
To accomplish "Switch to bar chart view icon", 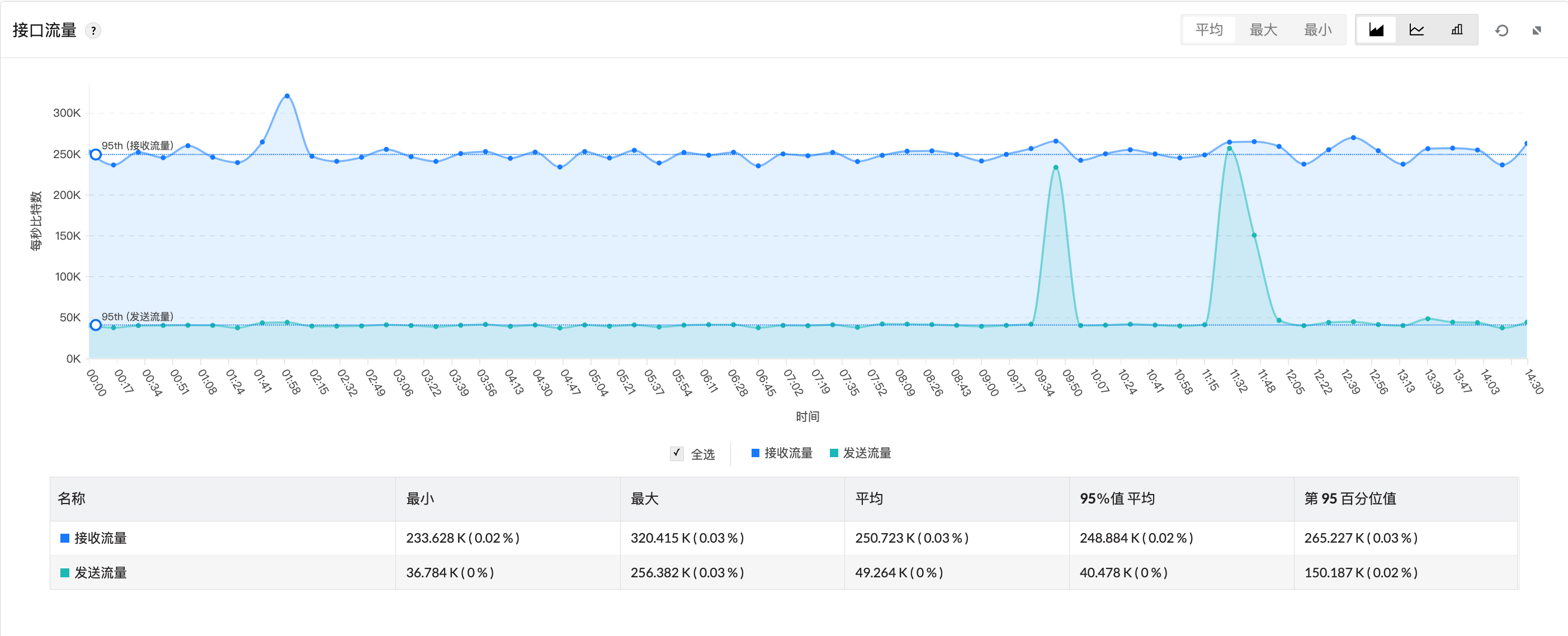I will (1457, 30).
